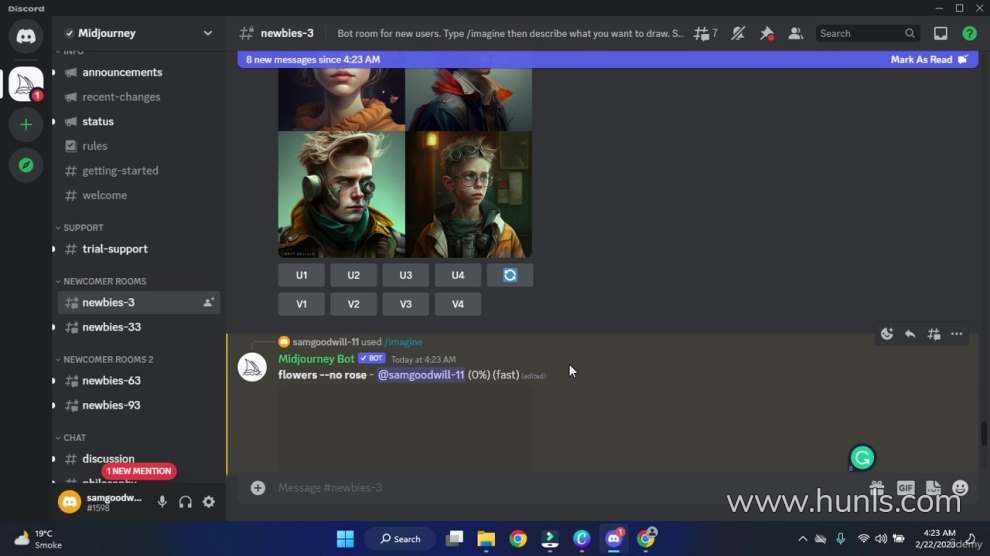The width and height of the screenshot is (990, 556).
Task: Click the /imagine command link
Action: (x=403, y=342)
